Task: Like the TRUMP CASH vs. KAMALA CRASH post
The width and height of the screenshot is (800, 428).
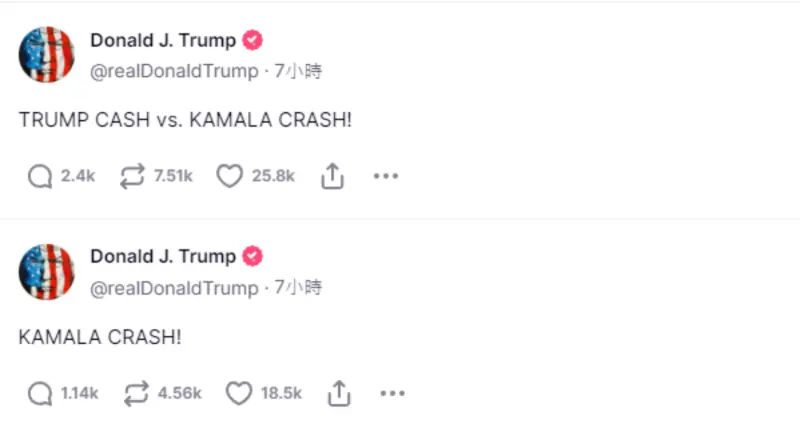Action: (230, 176)
